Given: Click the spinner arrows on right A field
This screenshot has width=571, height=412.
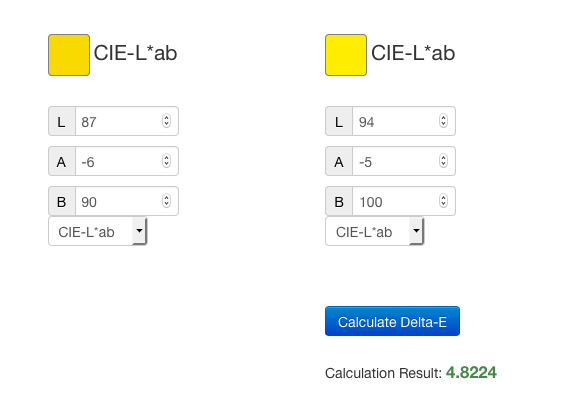Looking at the screenshot, I should [x=443, y=161].
